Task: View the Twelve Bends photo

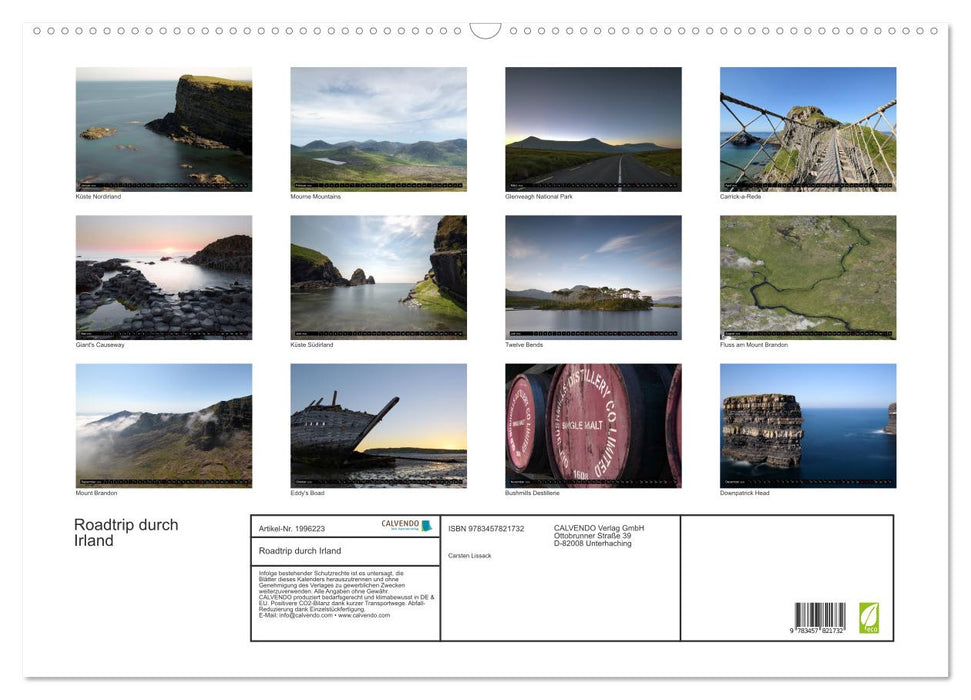Action: pyautogui.click(x=593, y=275)
